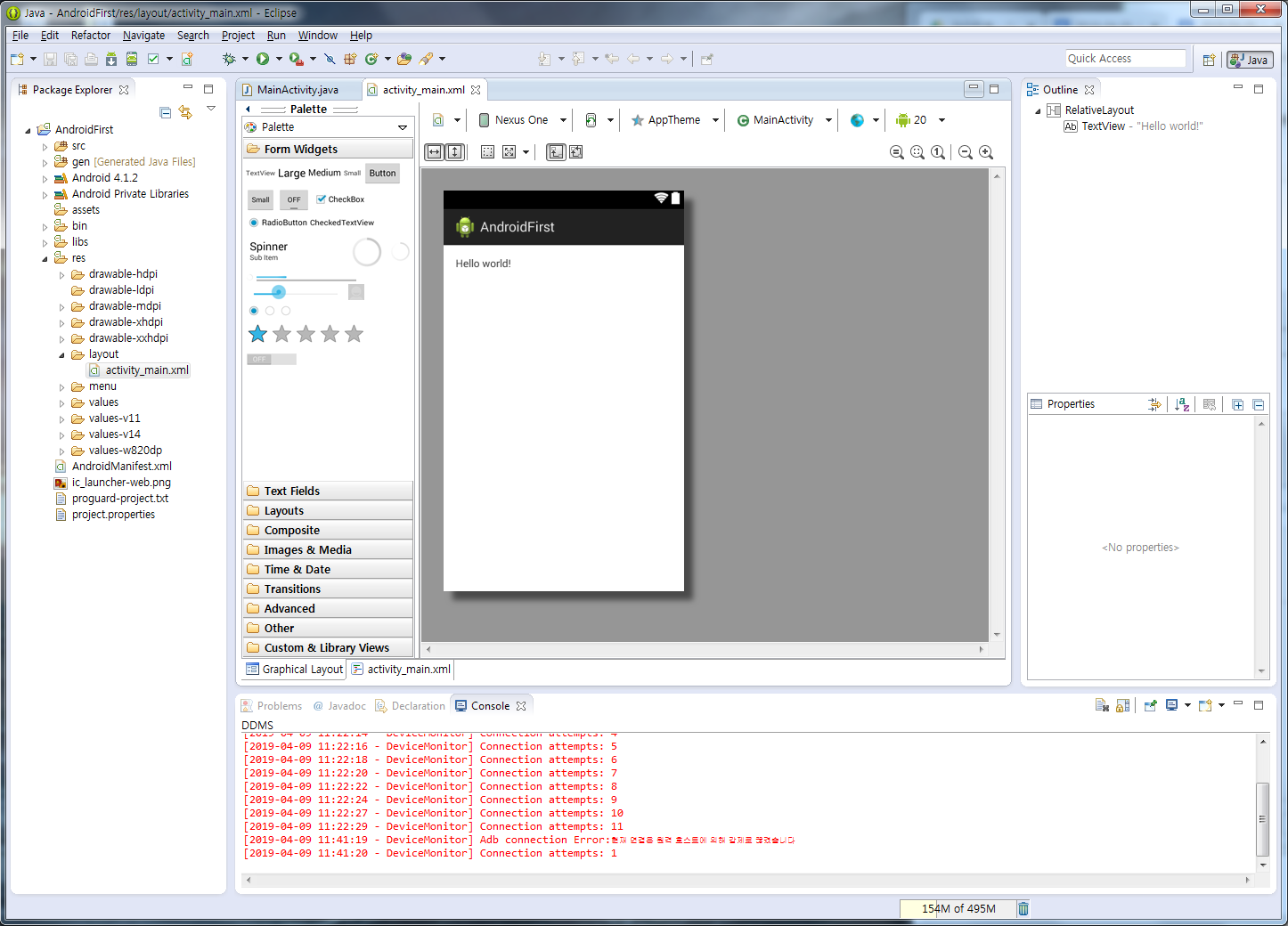Switch to the MainActivity.java editor tab
The image size is (1288, 926).
pos(298,90)
